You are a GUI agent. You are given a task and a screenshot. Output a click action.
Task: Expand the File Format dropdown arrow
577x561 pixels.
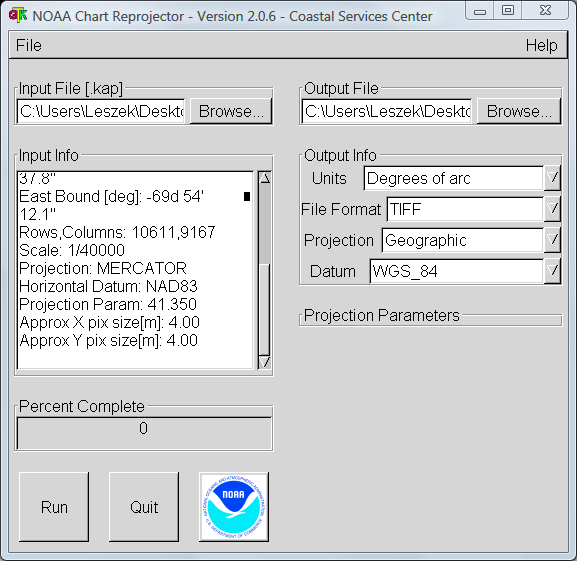(x=552, y=209)
